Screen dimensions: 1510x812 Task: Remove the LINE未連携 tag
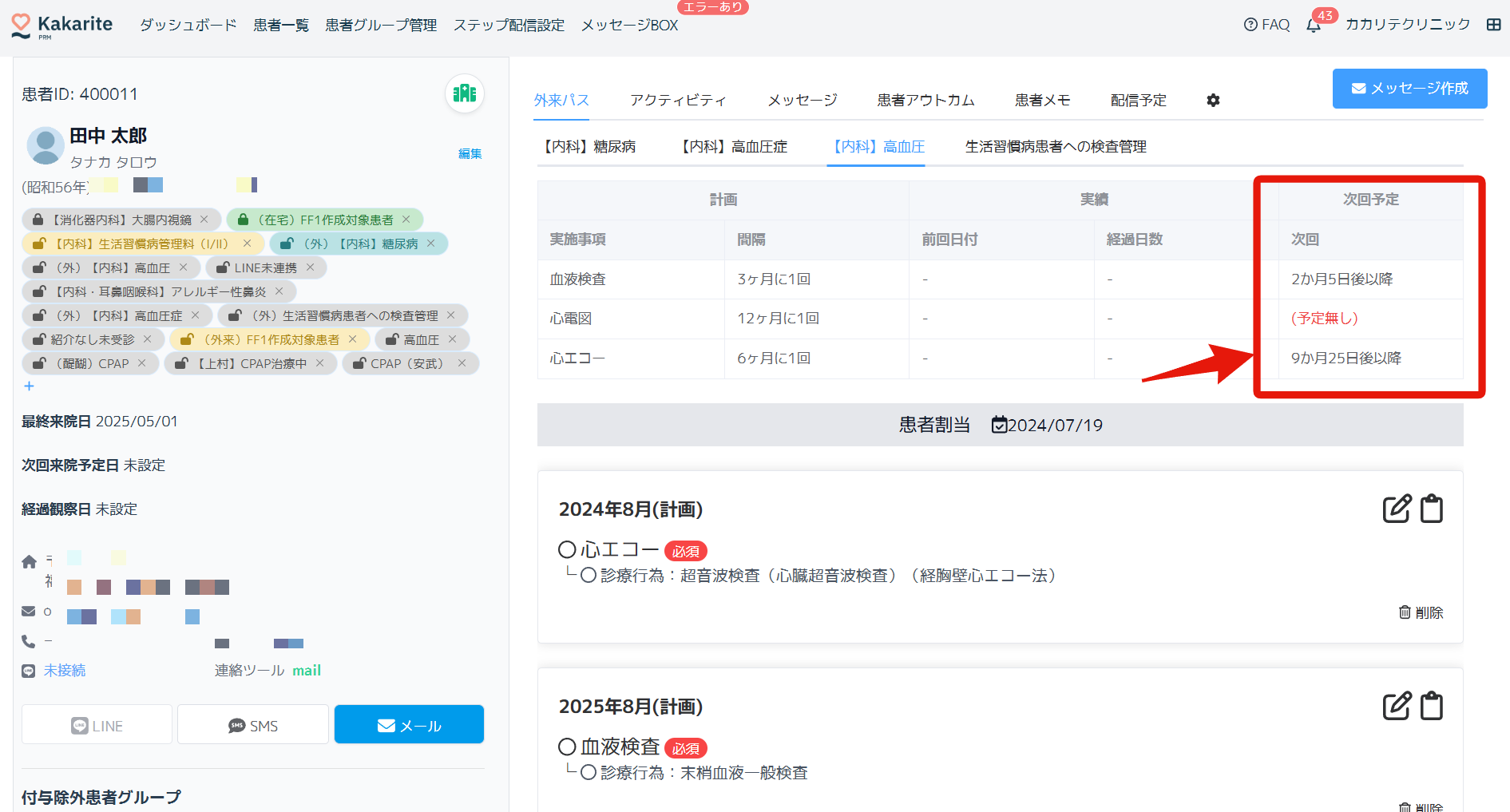click(x=311, y=267)
